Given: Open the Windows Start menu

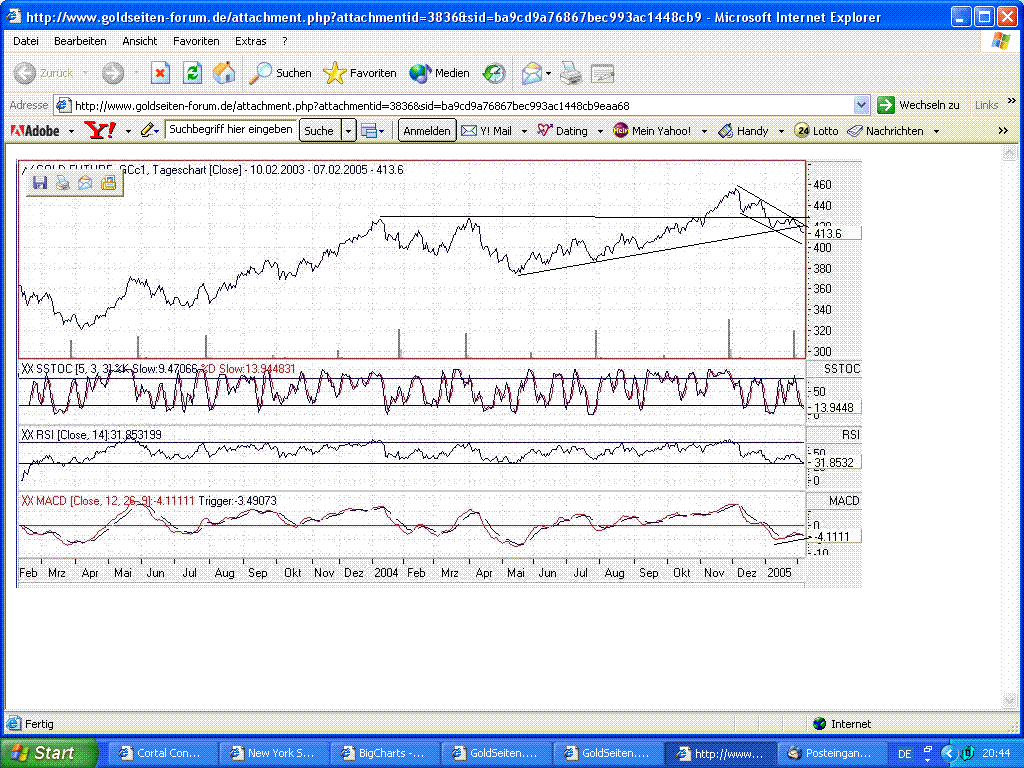Looking at the screenshot, I should (x=48, y=753).
